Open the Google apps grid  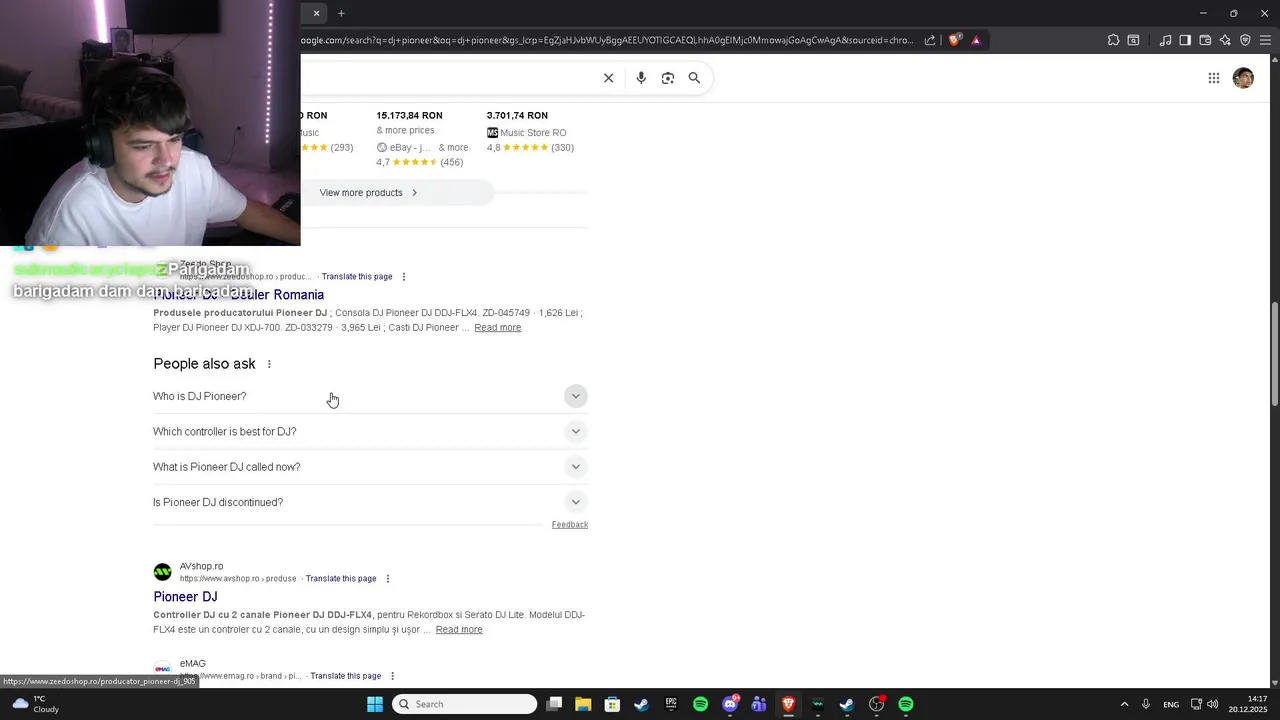point(1213,78)
